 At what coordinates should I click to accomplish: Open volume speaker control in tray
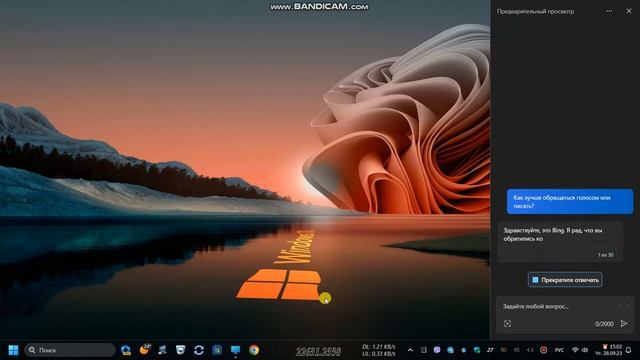585,350
